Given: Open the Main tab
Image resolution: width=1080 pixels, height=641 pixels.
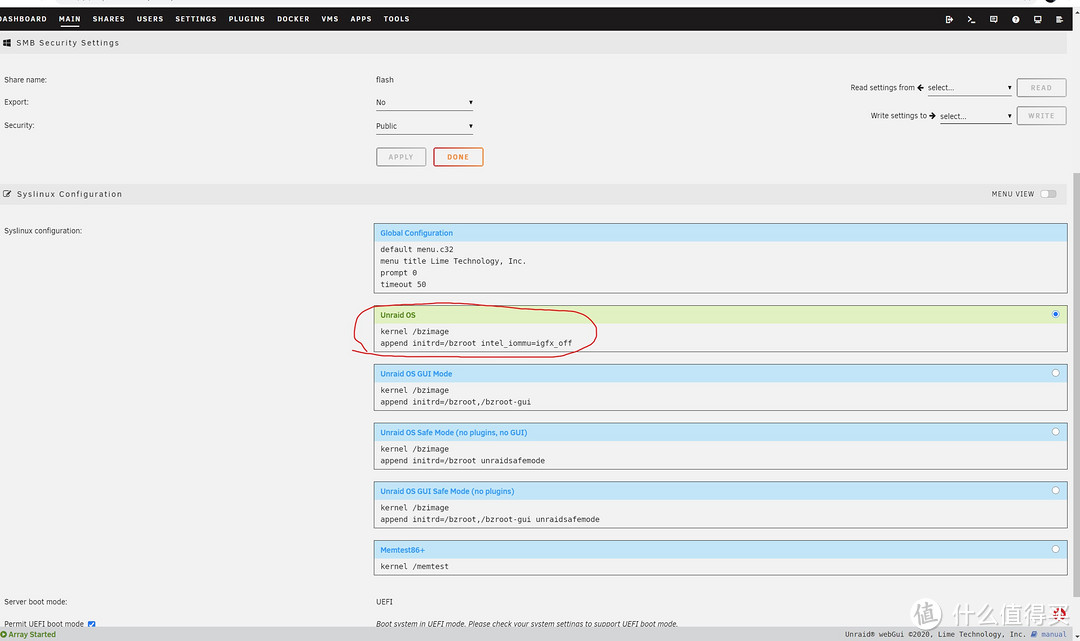Looking at the screenshot, I should click(70, 19).
